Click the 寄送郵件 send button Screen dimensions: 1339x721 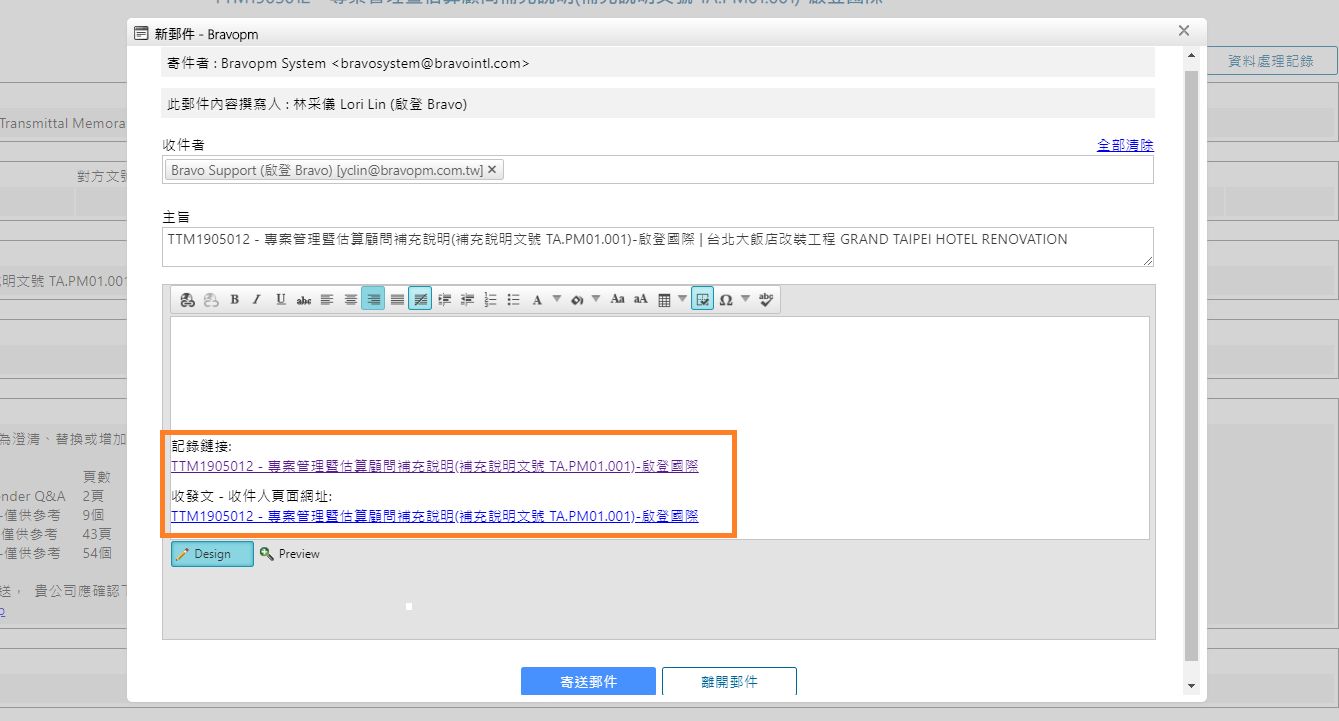click(x=588, y=681)
